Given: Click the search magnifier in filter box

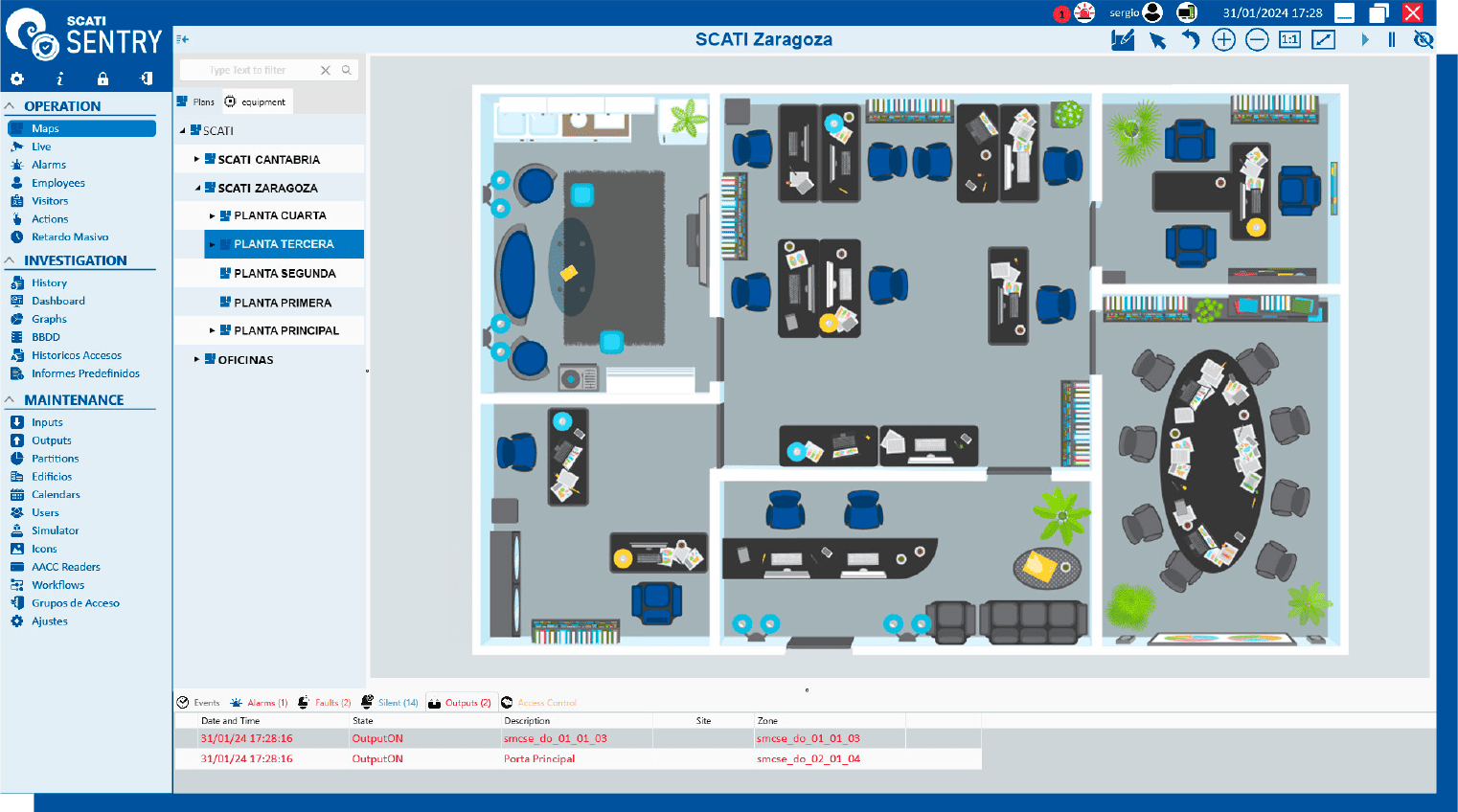Looking at the screenshot, I should (x=347, y=70).
